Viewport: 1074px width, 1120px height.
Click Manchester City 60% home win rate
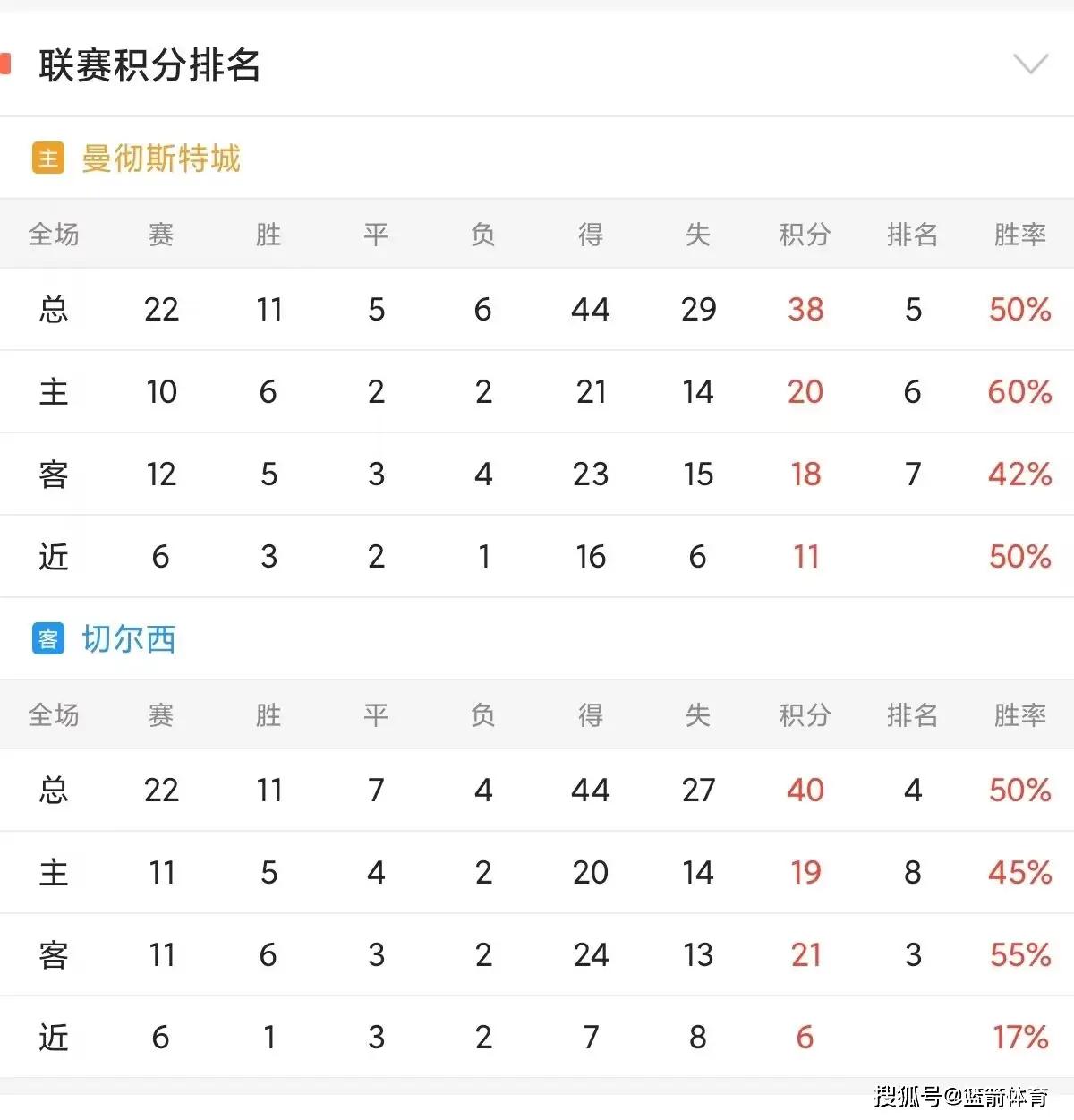click(1019, 392)
